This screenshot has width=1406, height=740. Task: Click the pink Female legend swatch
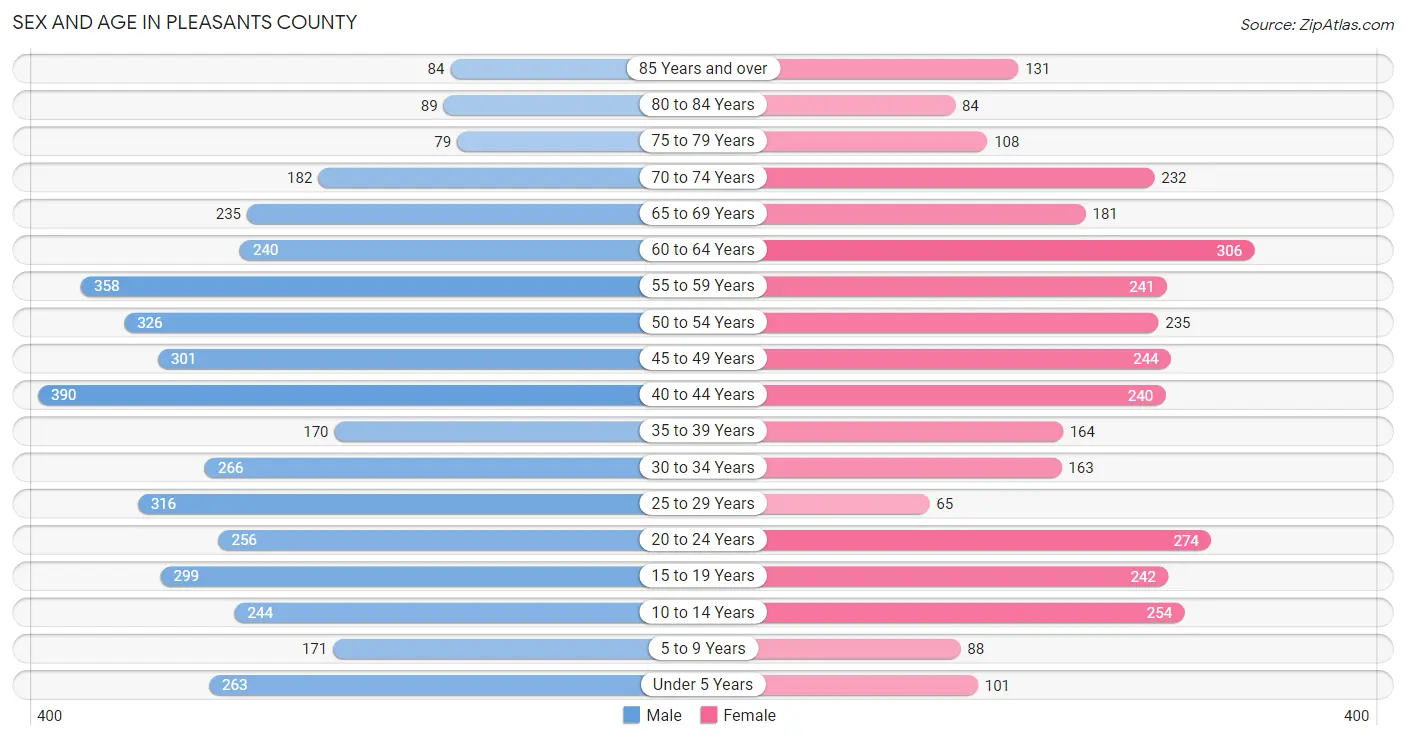pos(709,715)
